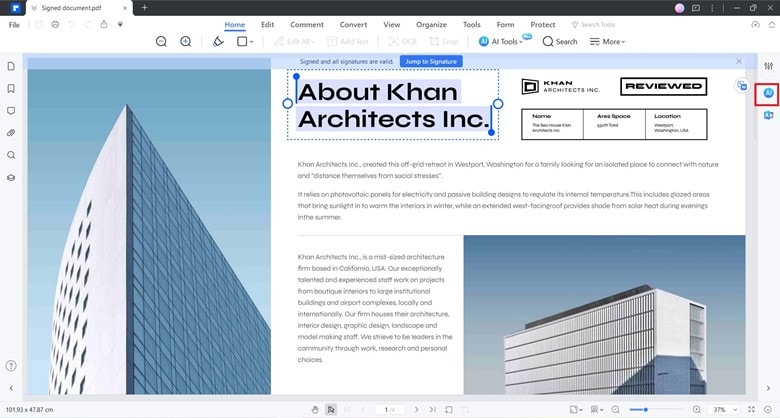
Task: Activate the select cursor tool
Action: pyautogui.click(x=331, y=410)
